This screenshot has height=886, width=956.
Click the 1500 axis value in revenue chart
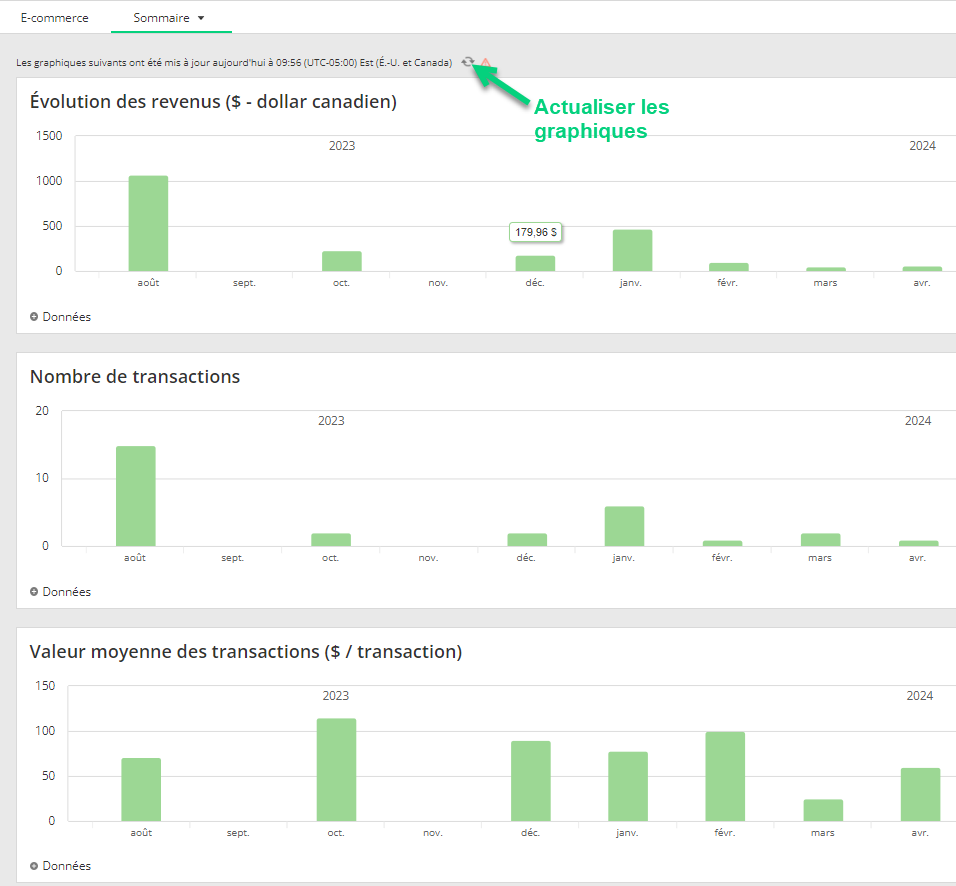click(x=49, y=135)
